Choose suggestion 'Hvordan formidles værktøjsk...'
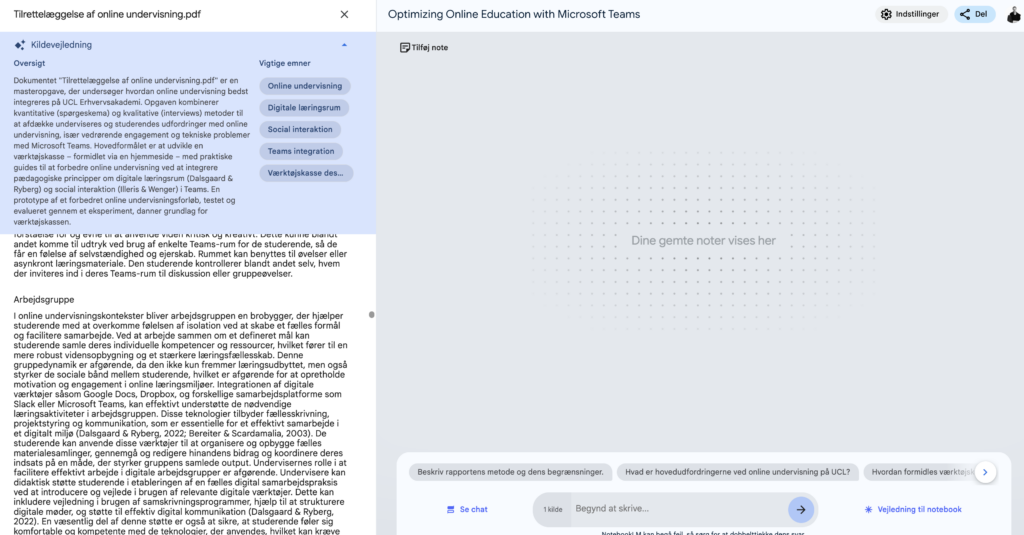1024x535 pixels. pos(920,472)
